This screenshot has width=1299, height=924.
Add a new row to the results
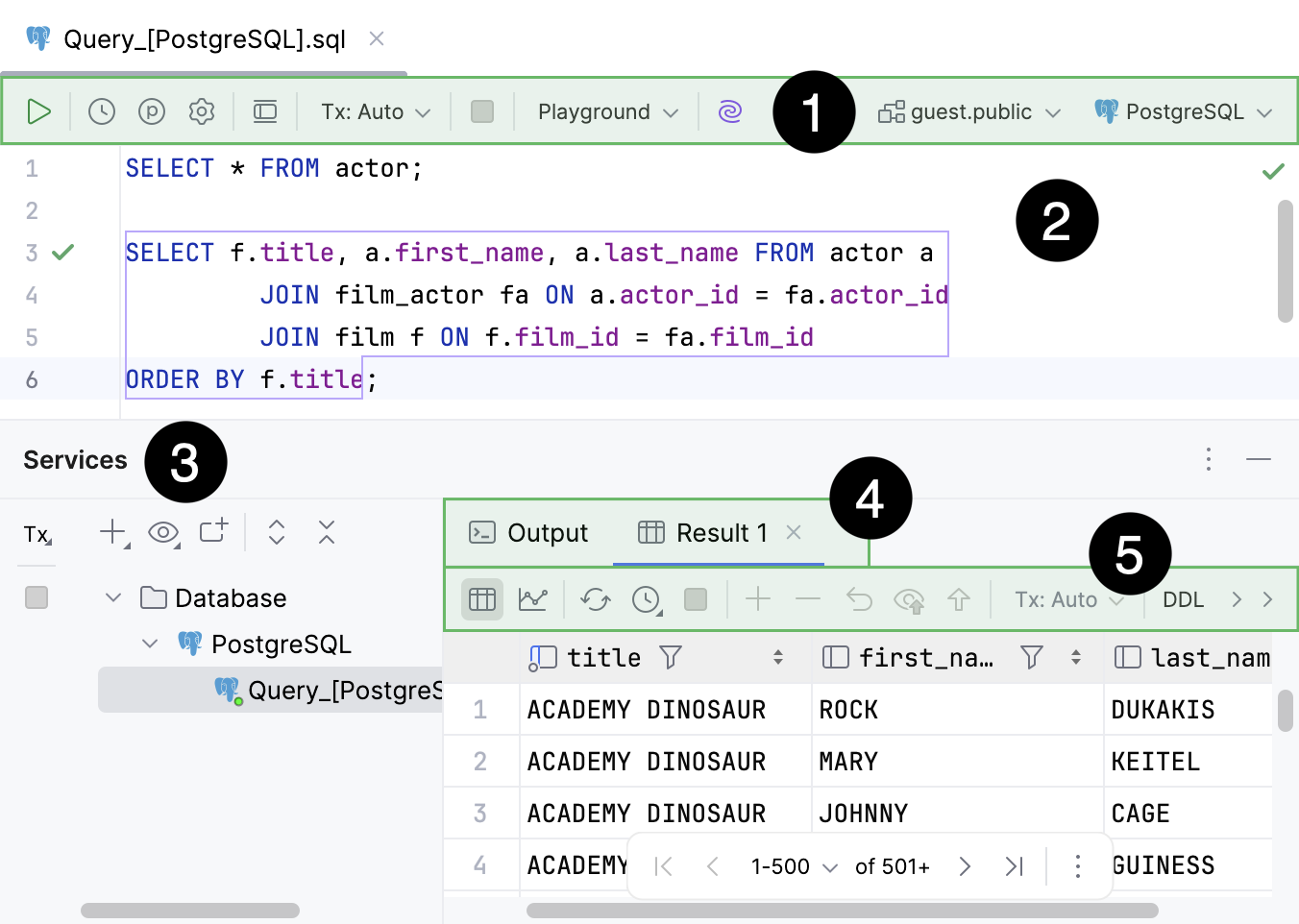click(x=758, y=598)
